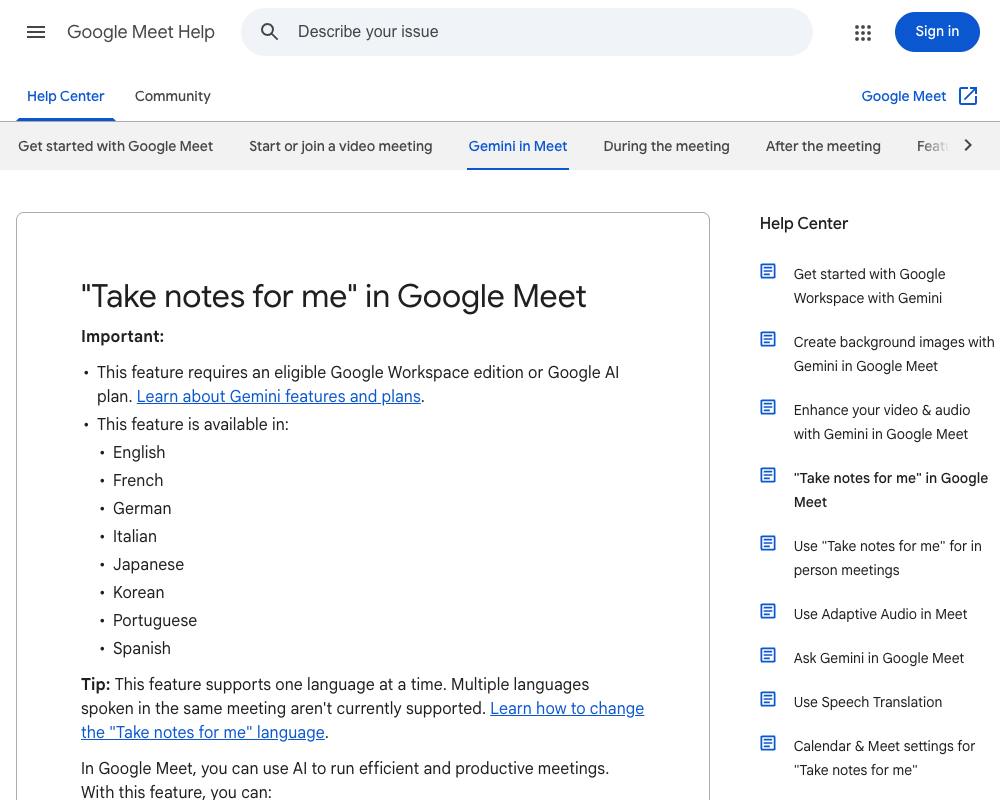The width and height of the screenshot is (1000, 800).
Task: Open Create background images with Gemini article
Action: click(893, 354)
